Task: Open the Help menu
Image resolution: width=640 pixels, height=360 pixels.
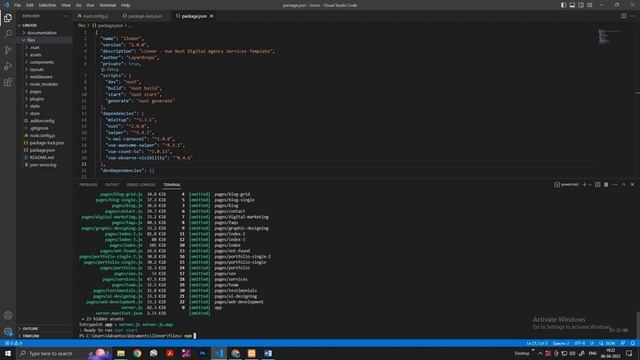Action: [125, 5]
